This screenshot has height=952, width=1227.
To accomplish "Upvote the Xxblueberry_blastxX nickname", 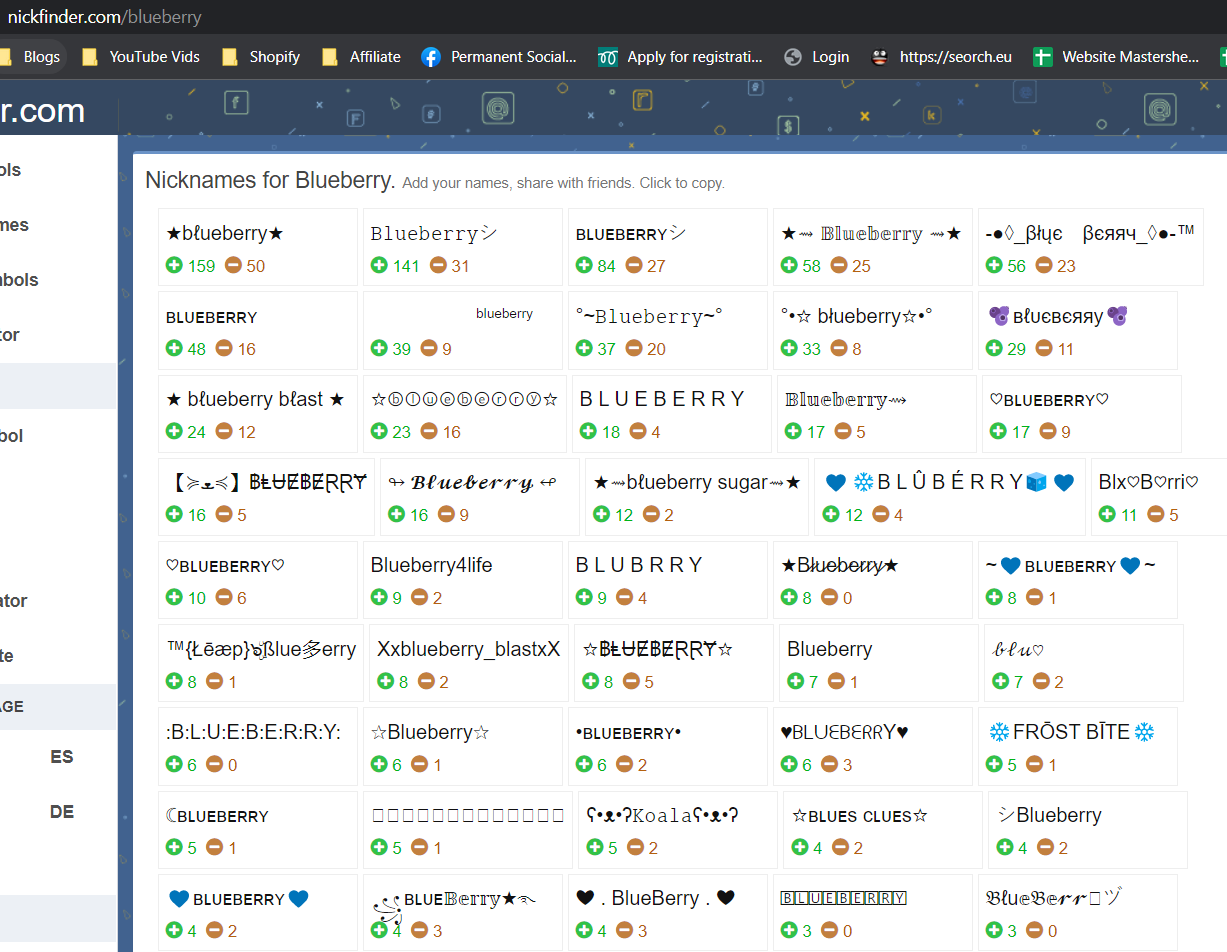I will (385, 681).
